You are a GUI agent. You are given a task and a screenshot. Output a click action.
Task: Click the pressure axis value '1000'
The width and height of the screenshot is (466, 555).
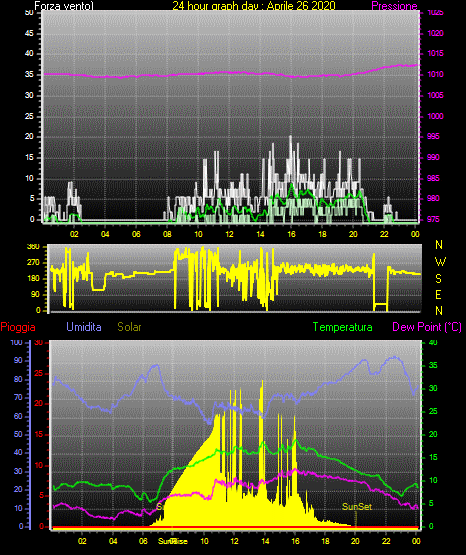[x=435, y=116]
